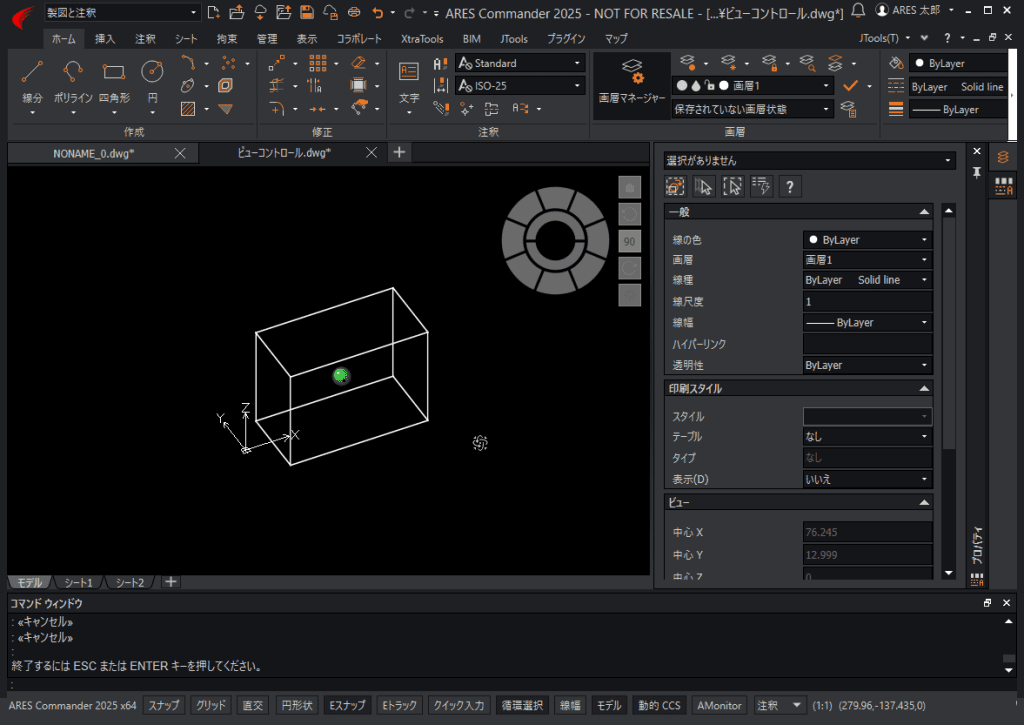Switch to the シート1 layout tab
The height and width of the screenshot is (725, 1024).
tap(79, 582)
